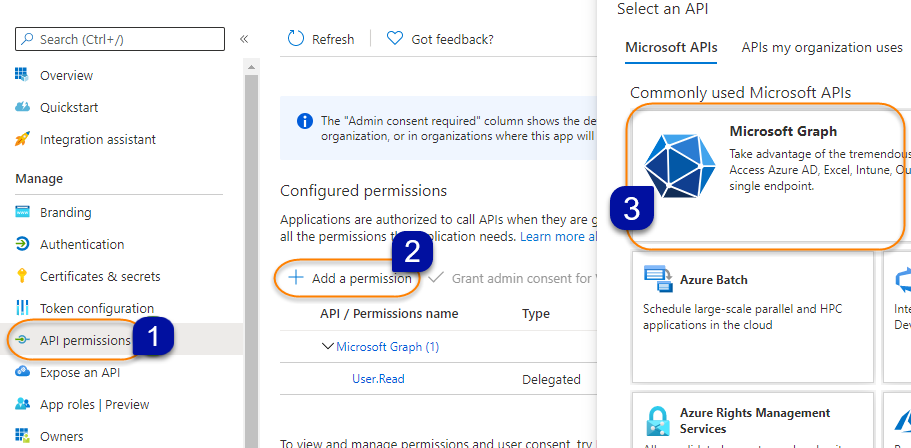The width and height of the screenshot is (911, 448).
Task: Open Branding settings
Action: click(x=66, y=212)
